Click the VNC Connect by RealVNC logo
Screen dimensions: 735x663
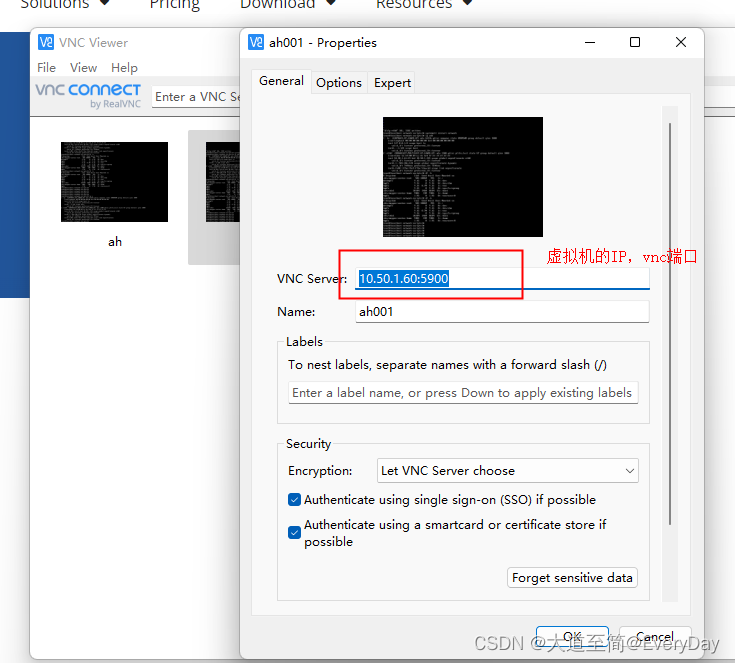(89, 95)
